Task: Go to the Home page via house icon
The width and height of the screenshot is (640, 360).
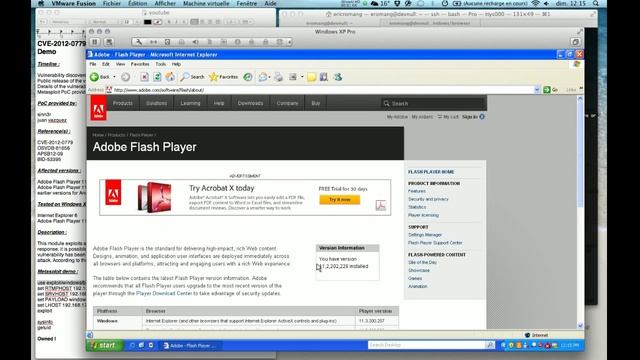Action: [x=170, y=77]
